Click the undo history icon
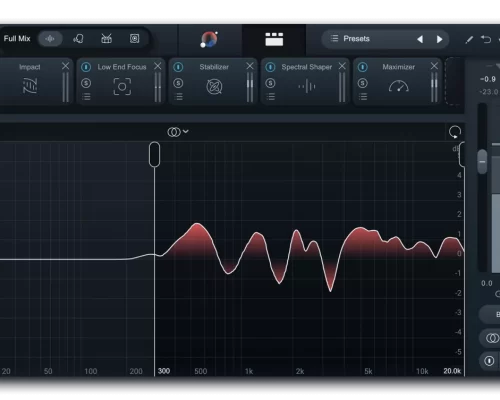Viewport: 500px width, 400px height. [486, 39]
